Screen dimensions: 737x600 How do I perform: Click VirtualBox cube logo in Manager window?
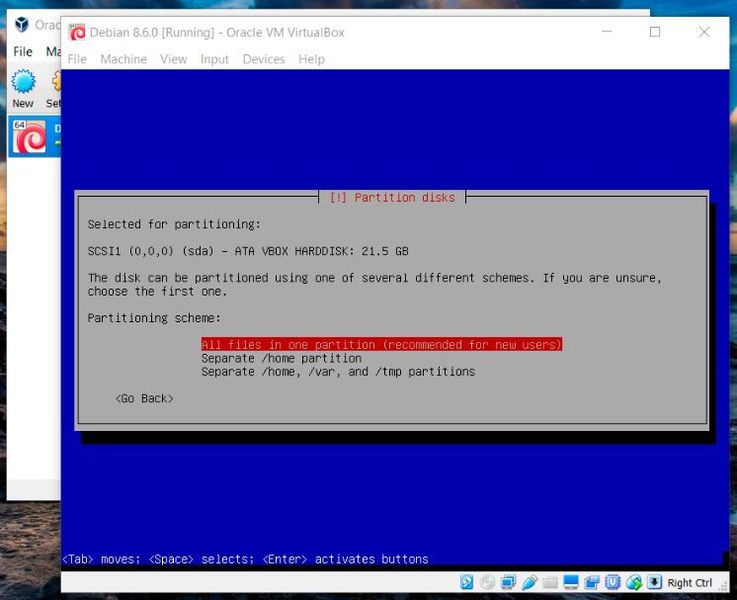coord(22,24)
